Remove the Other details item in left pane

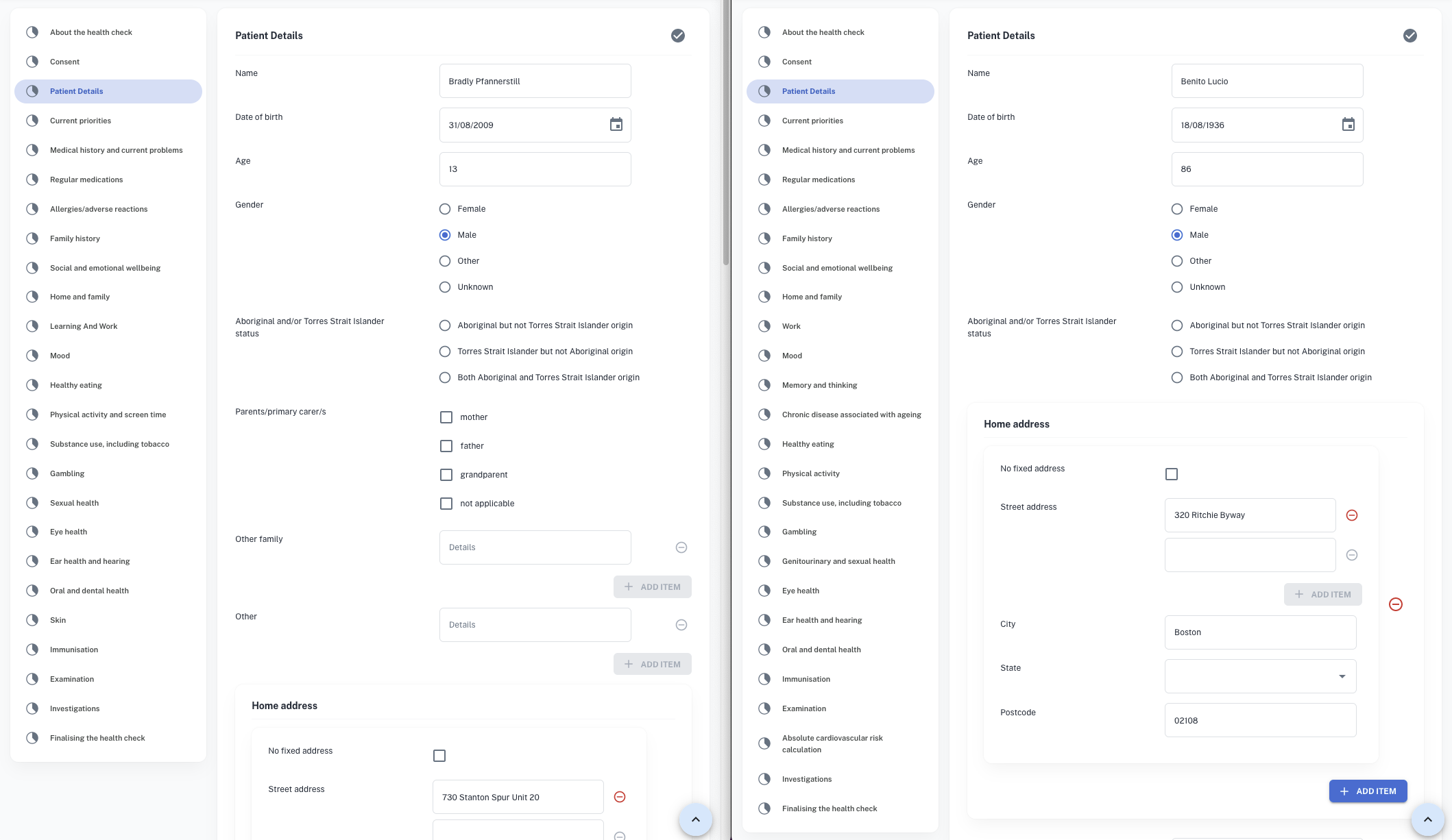(681, 625)
